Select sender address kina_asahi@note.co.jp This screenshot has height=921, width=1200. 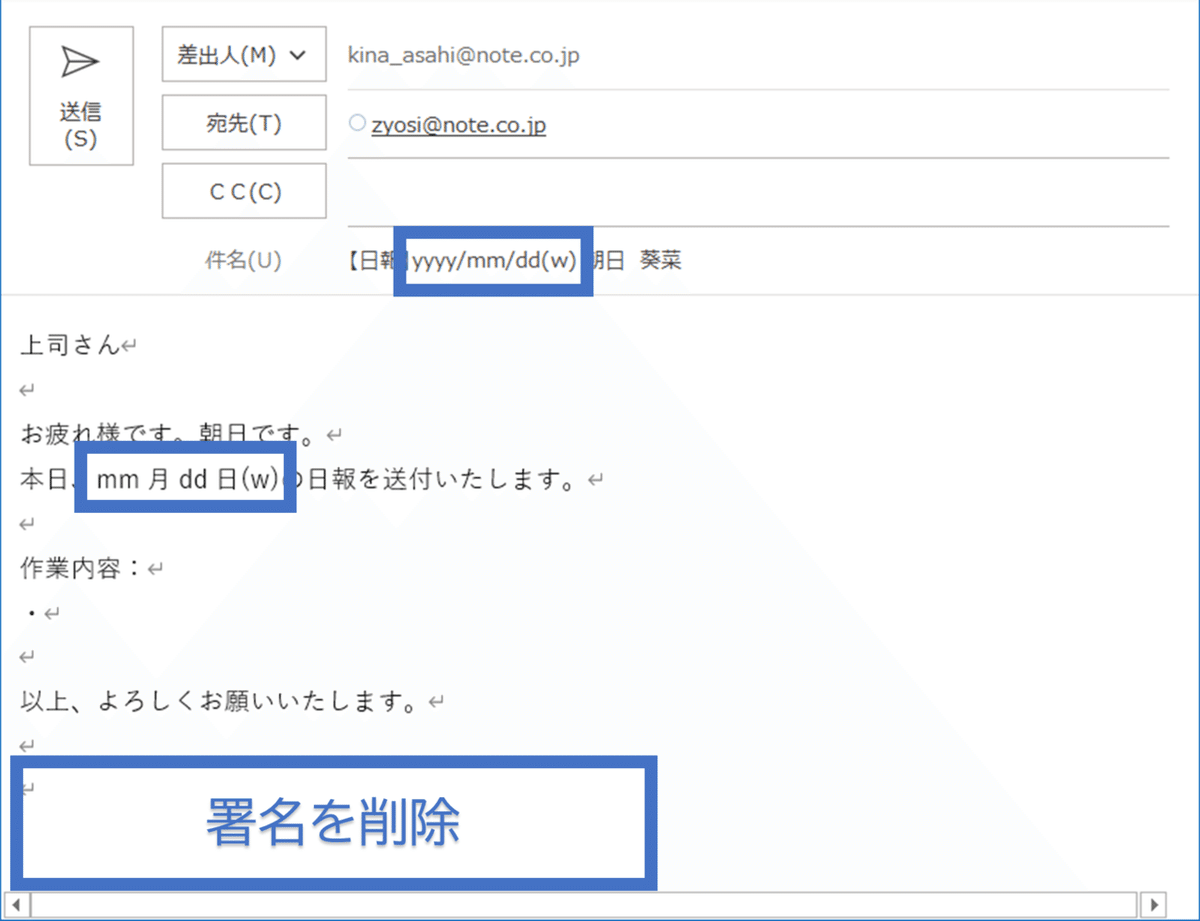click(464, 56)
